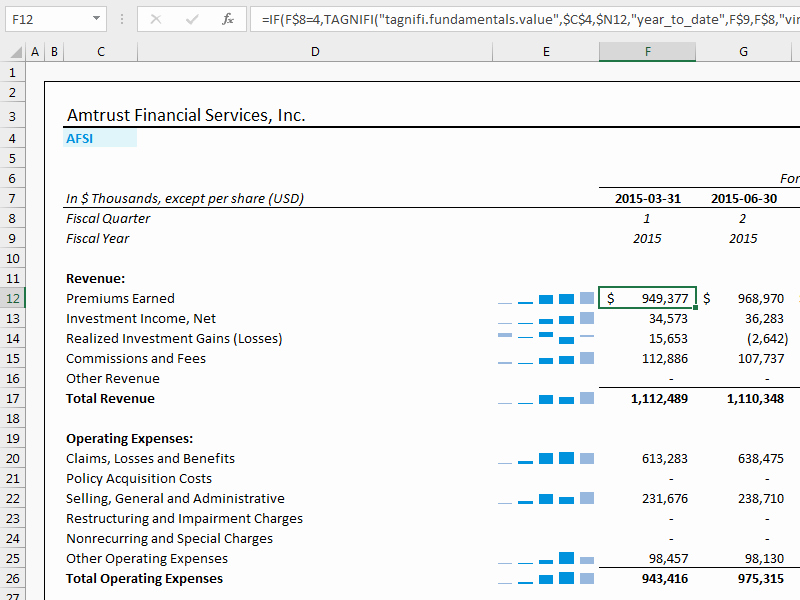
Task: Select row 12 header
Action: click(12, 298)
